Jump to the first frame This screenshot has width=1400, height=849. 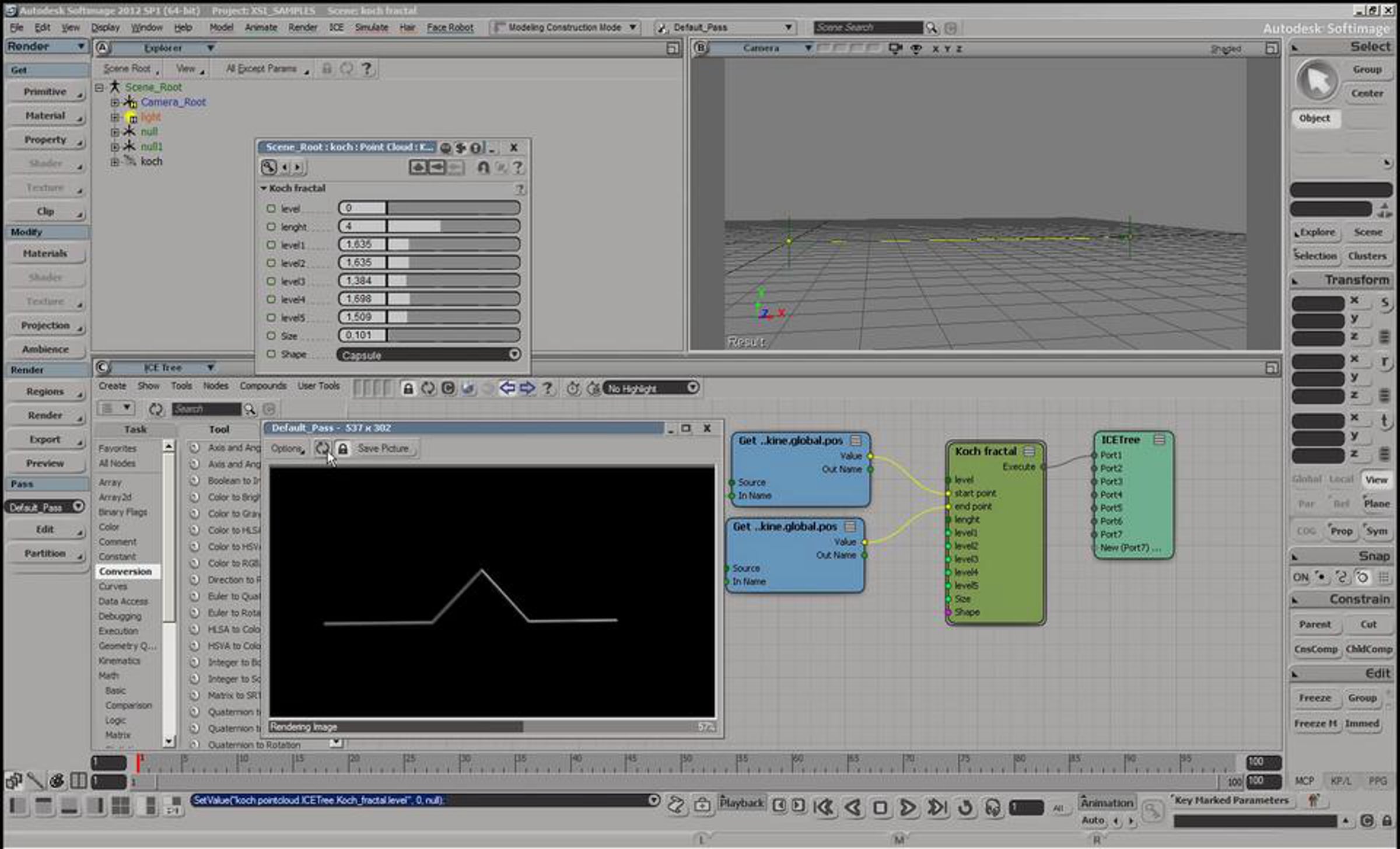coord(823,807)
